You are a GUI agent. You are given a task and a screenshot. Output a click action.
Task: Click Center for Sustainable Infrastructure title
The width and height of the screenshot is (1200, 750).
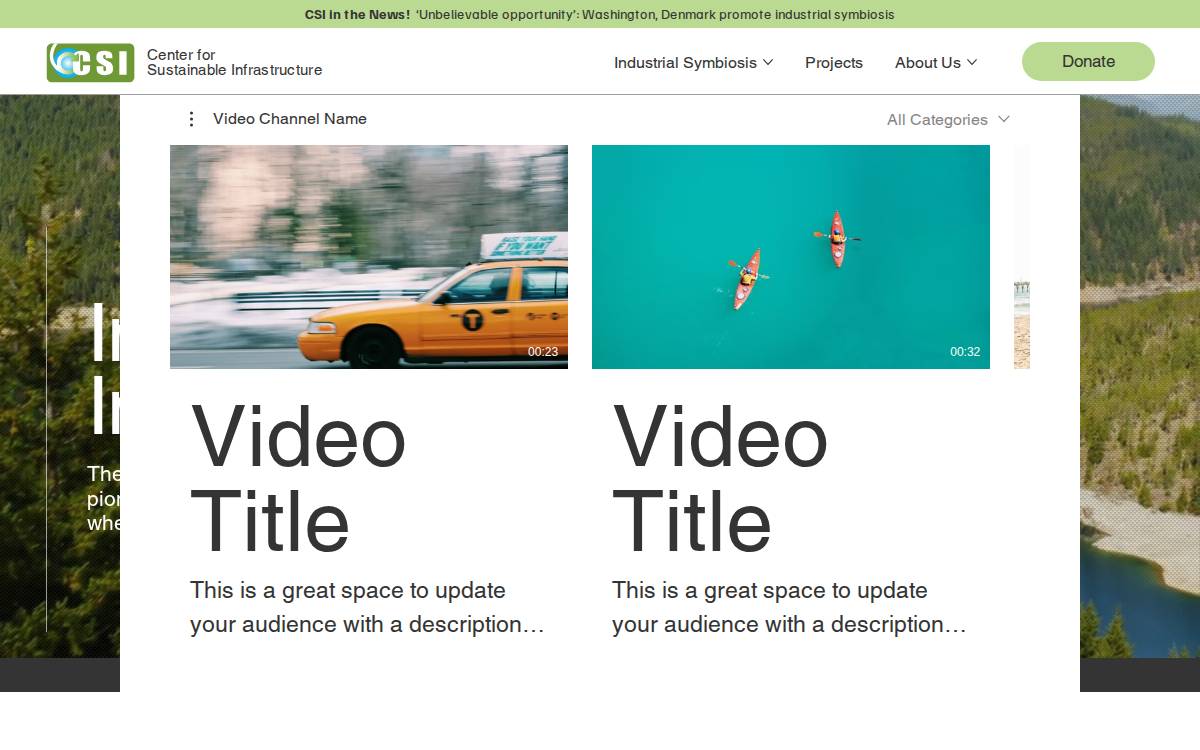click(234, 62)
